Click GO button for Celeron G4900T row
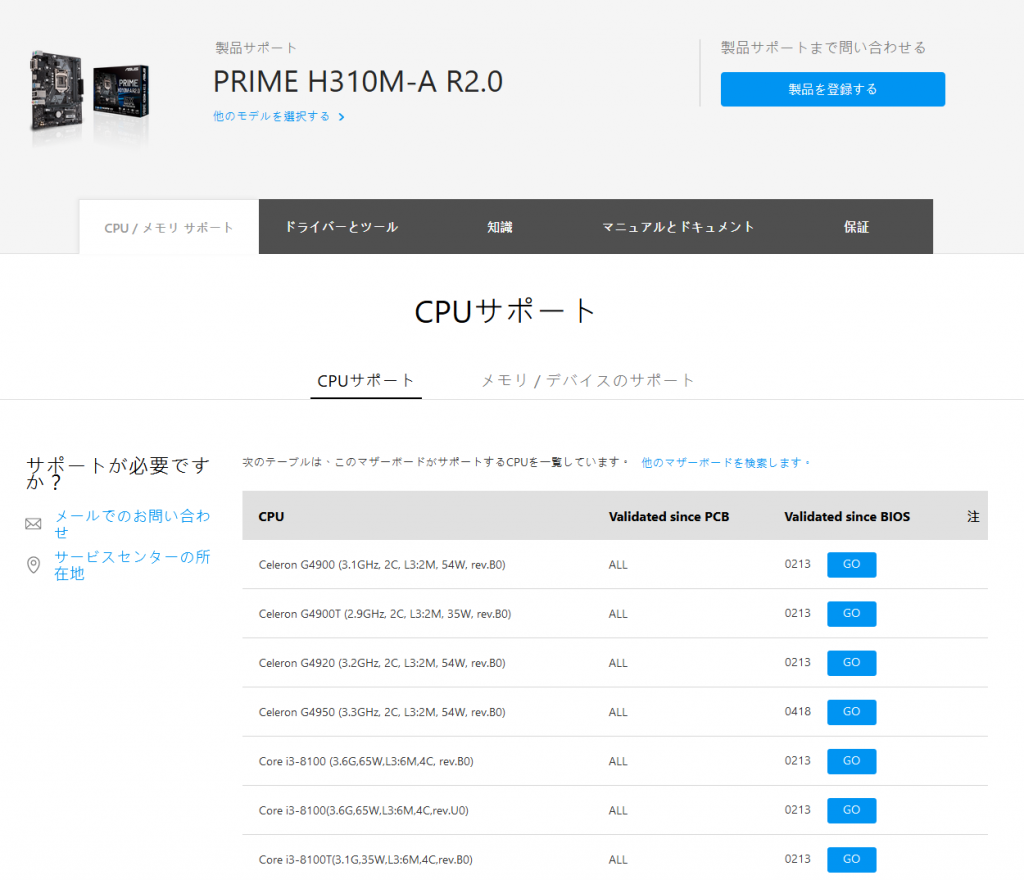This screenshot has width=1024, height=880. coord(852,614)
